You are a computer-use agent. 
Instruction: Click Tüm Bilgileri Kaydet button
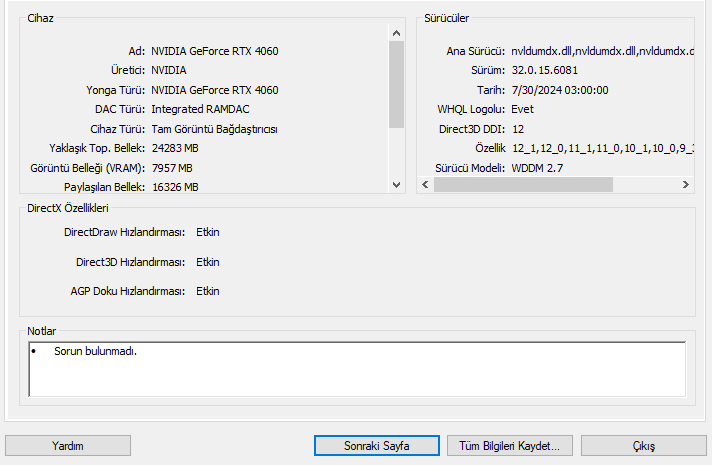click(x=509, y=445)
